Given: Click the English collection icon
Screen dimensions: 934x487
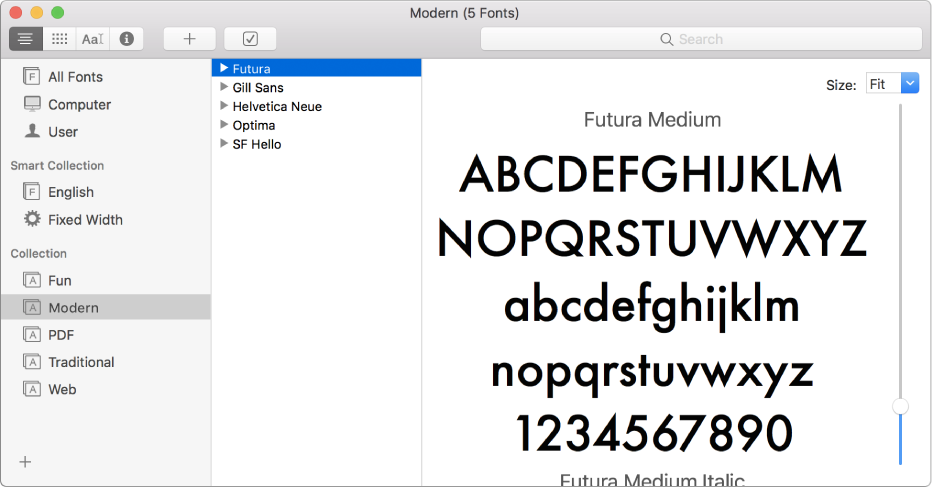Looking at the screenshot, I should point(32,192).
